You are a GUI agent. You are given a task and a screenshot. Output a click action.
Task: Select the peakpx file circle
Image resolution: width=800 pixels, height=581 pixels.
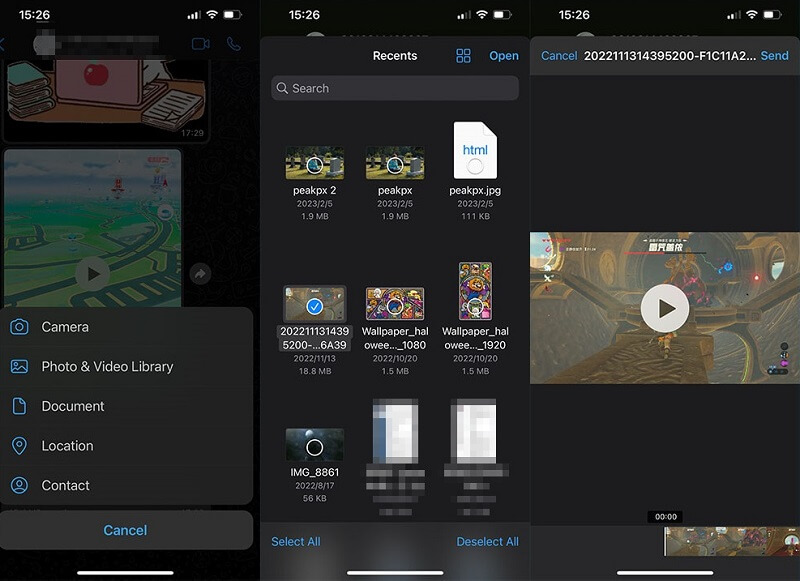click(395, 165)
